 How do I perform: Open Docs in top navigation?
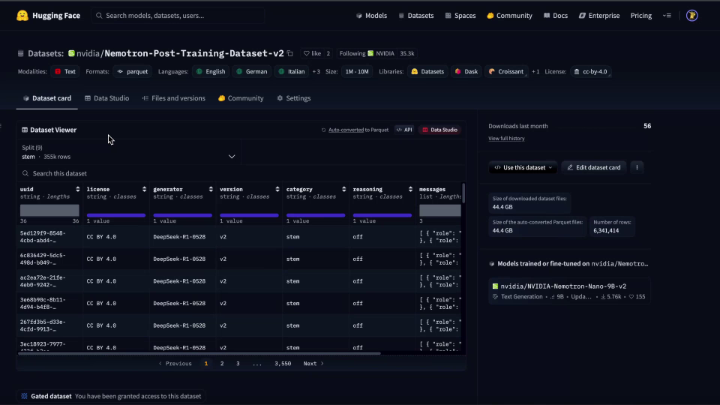tap(556, 16)
